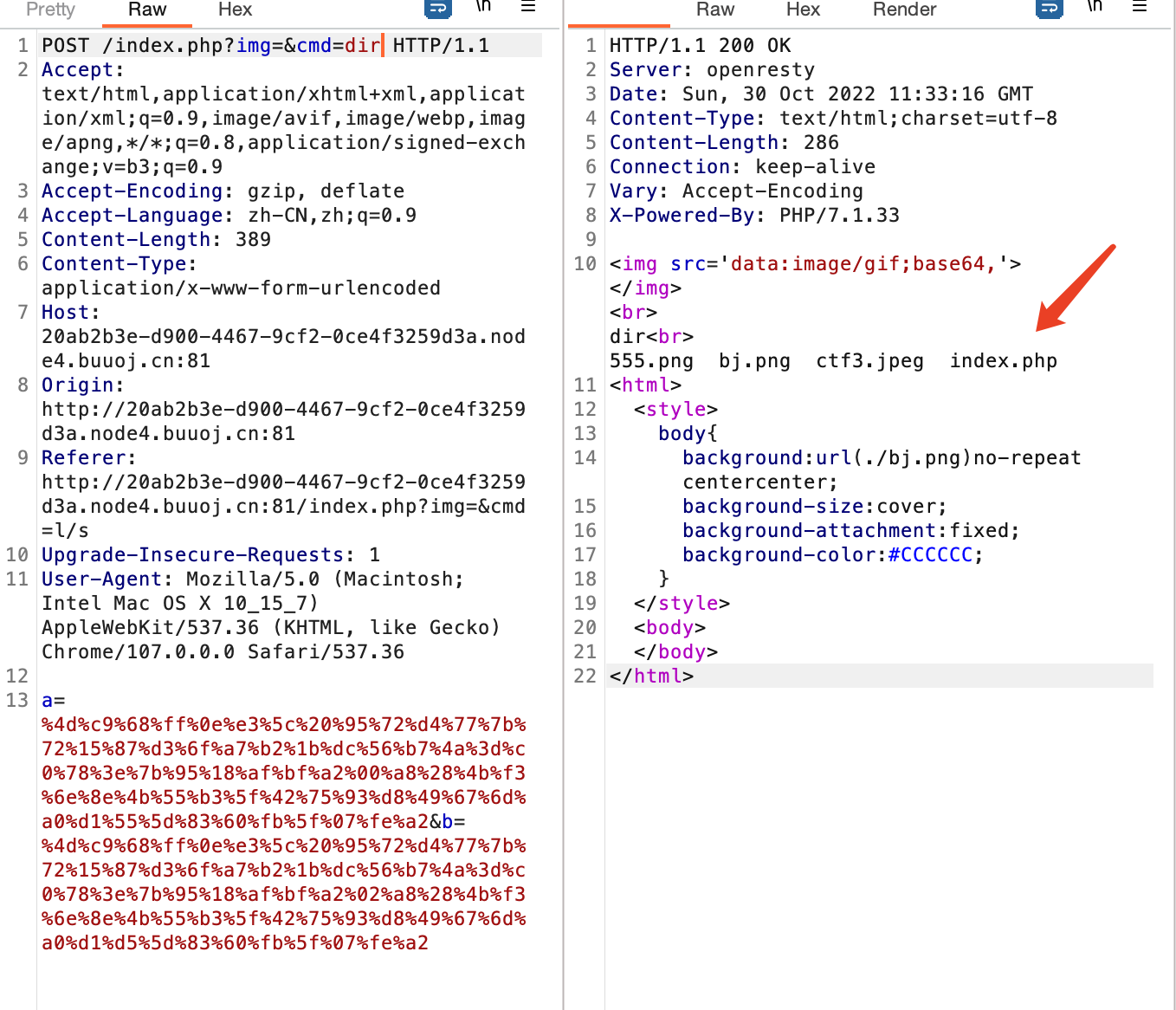This screenshot has width=1176, height=1010.
Task: Toggle word wrap icon in response pane
Action: [x=1050, y=9]
